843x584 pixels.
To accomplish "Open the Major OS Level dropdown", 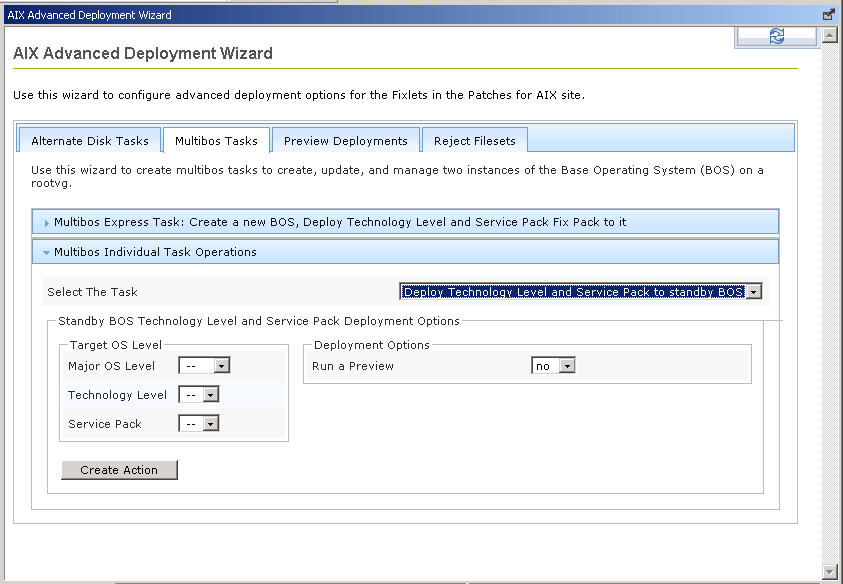I will coord(204,366).
